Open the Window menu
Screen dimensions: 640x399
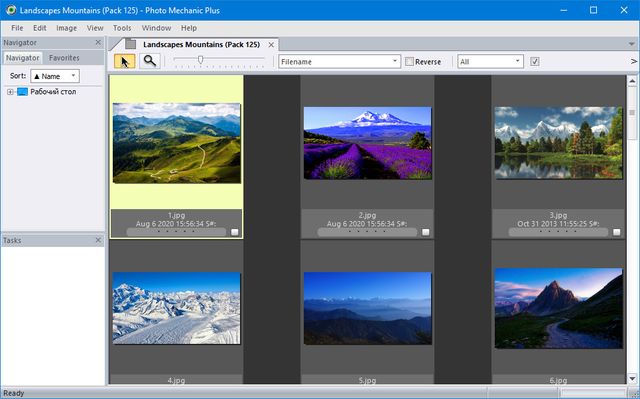156,28
